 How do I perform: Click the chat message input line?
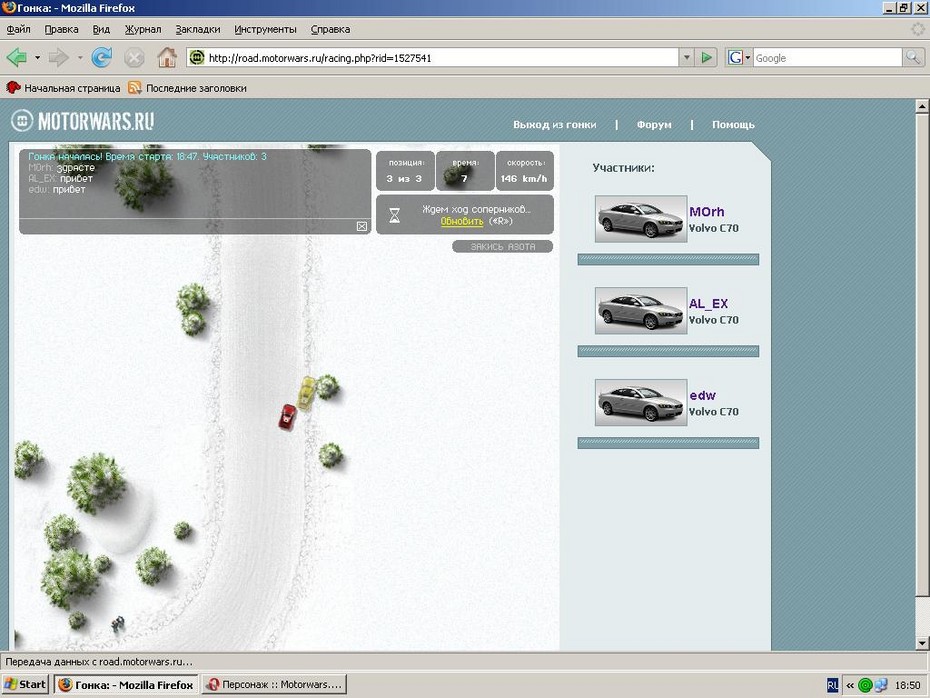187,227
